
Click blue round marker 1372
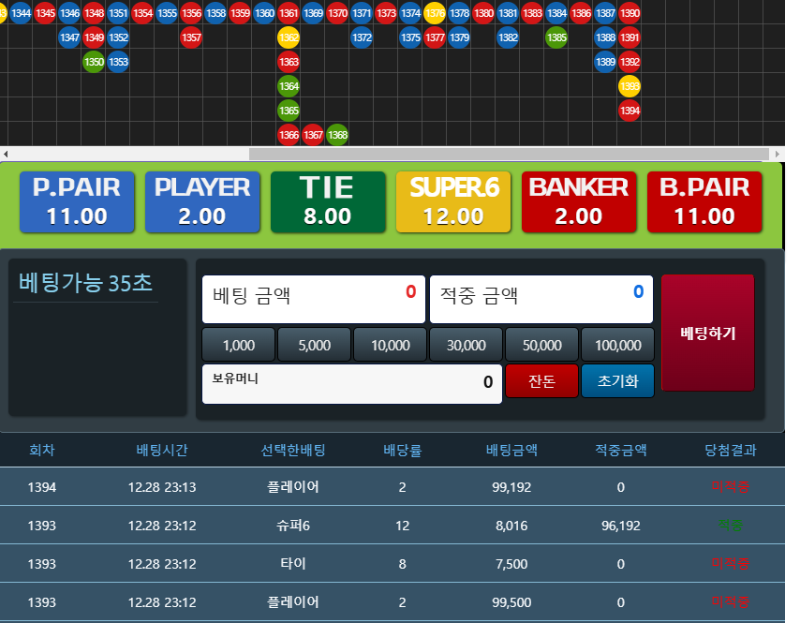(x=362, y=37)
